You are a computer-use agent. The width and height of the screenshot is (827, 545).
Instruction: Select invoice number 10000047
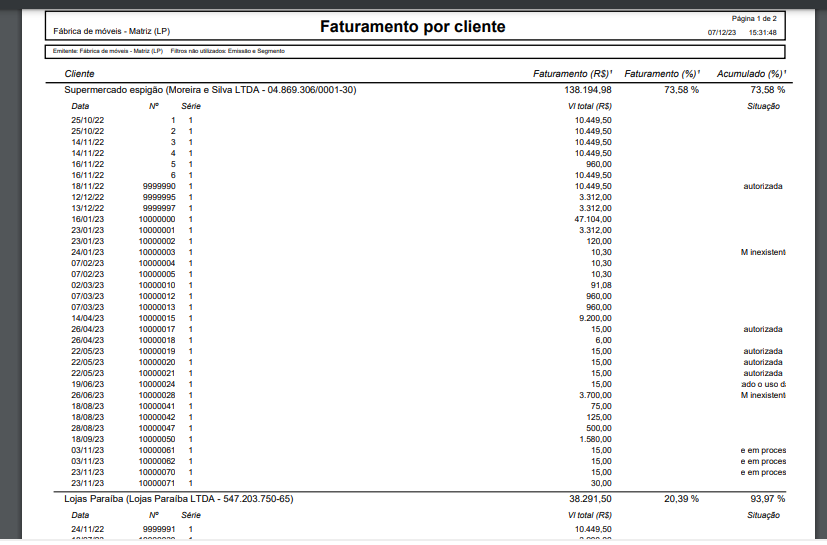[157, 429]
